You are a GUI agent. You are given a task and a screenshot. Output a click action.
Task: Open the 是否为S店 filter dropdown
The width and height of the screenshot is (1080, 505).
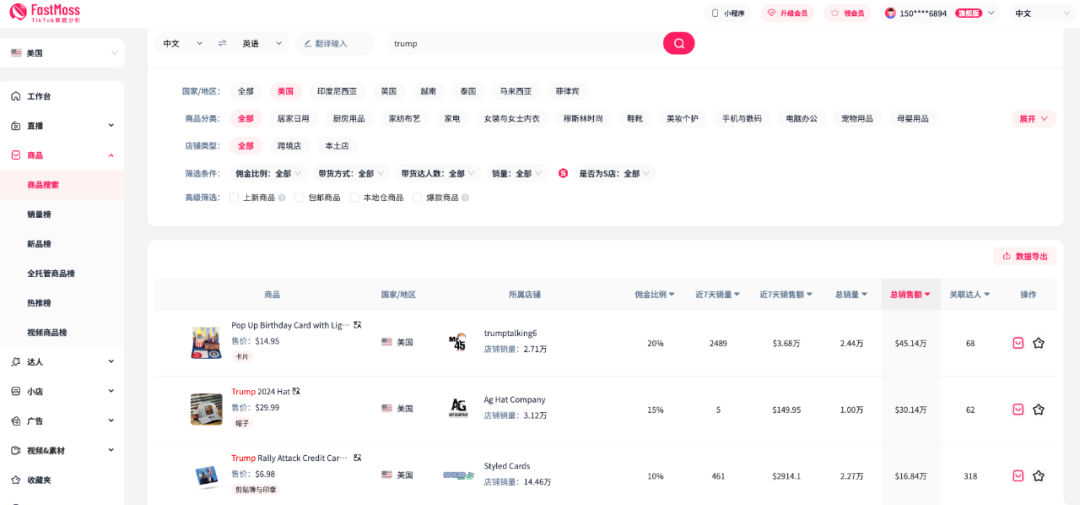coord(614,174)
